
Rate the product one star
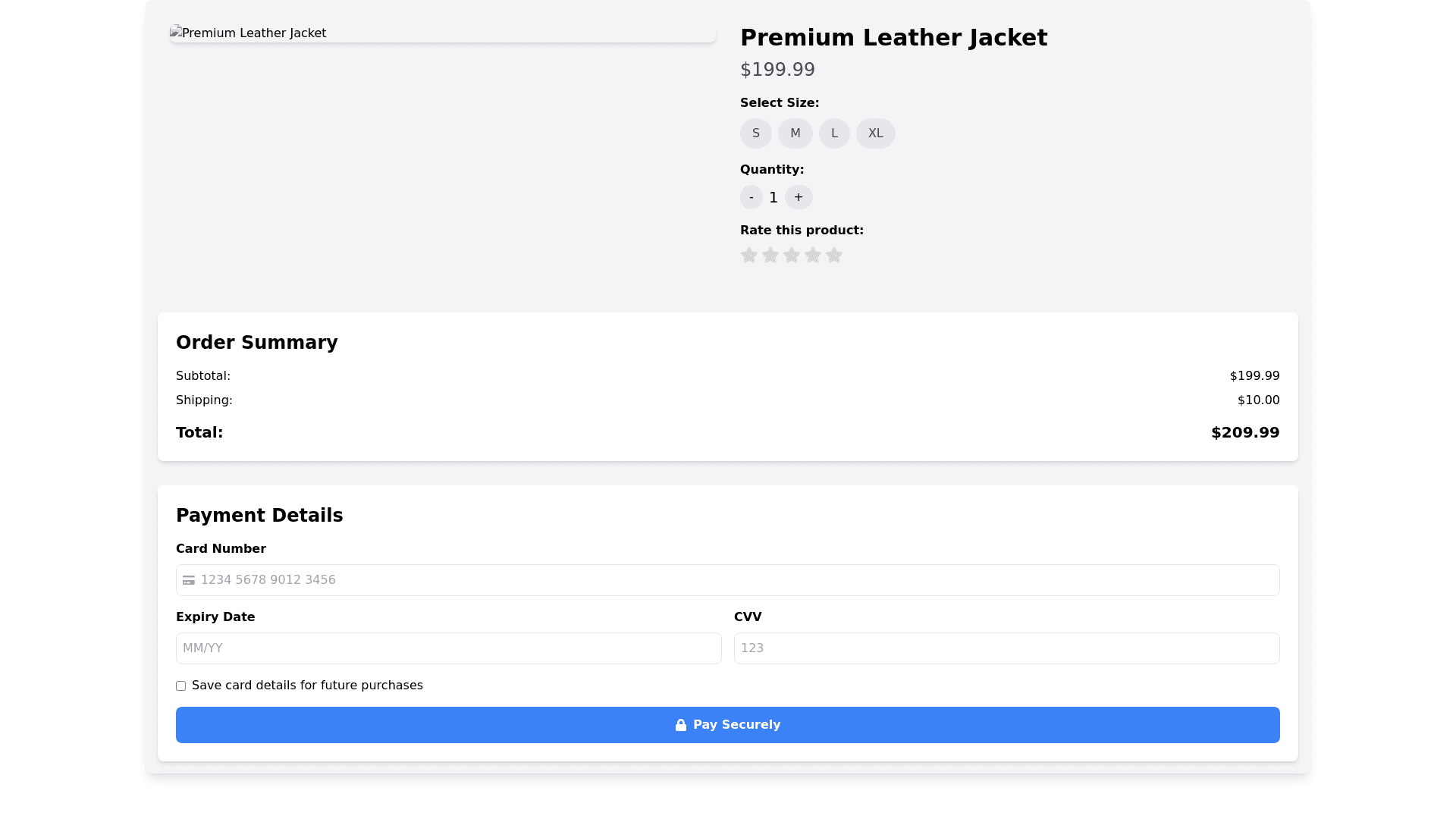[749, 256]
